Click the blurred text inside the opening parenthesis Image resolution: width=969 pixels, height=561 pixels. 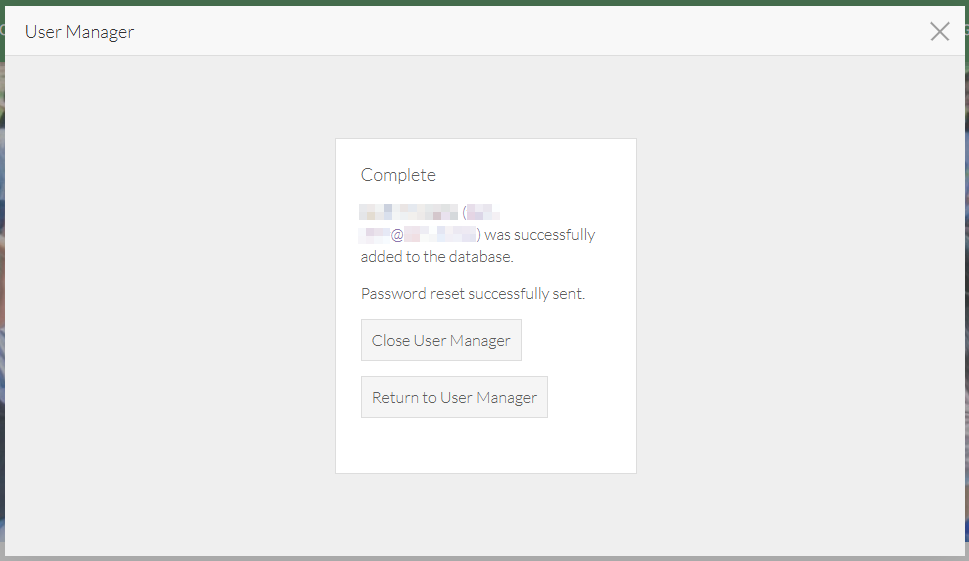[x=483, y=212]
